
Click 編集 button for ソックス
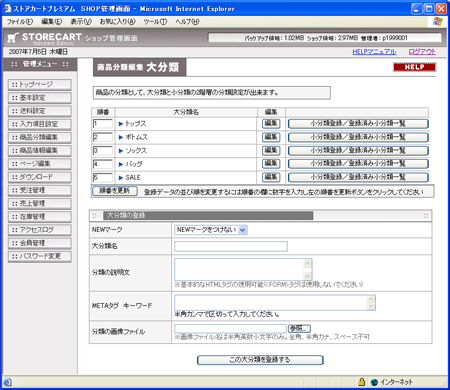pyautogui.click(x=271, y=150)
